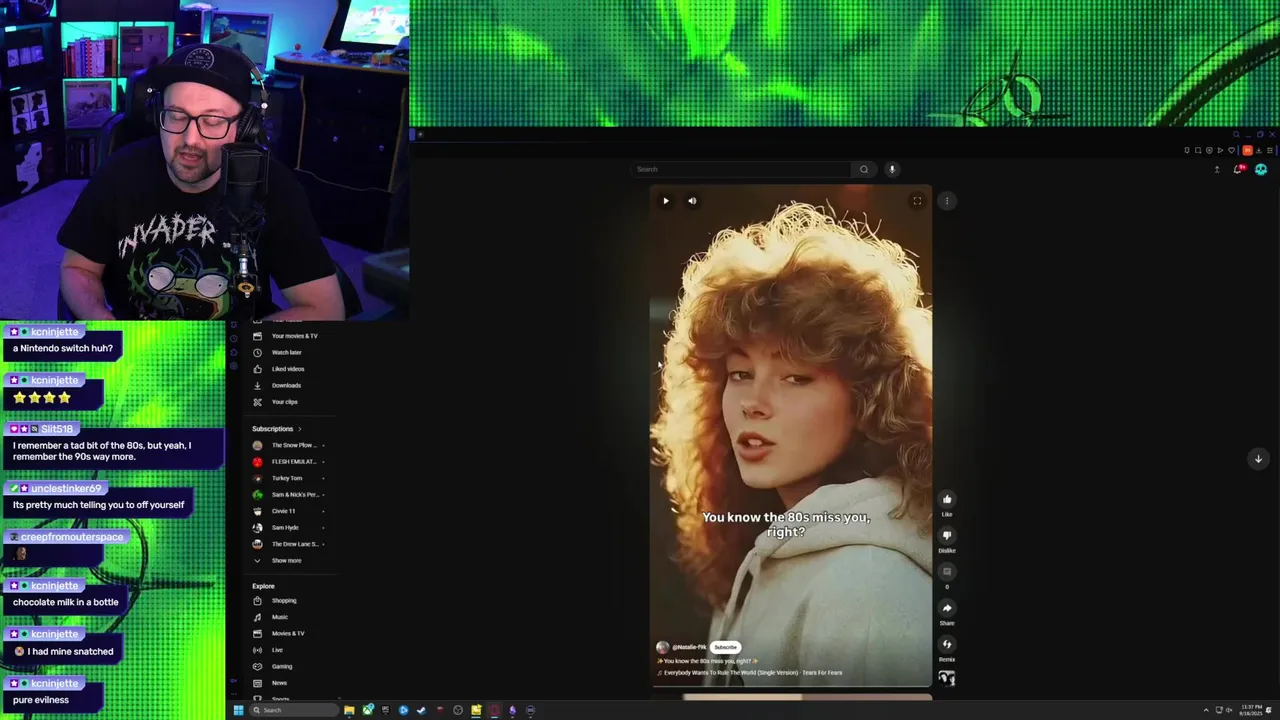The width and height of the screenshot is (1280, 720).
Task: Open Steam from the taskbar
Action: pos(421,711)
